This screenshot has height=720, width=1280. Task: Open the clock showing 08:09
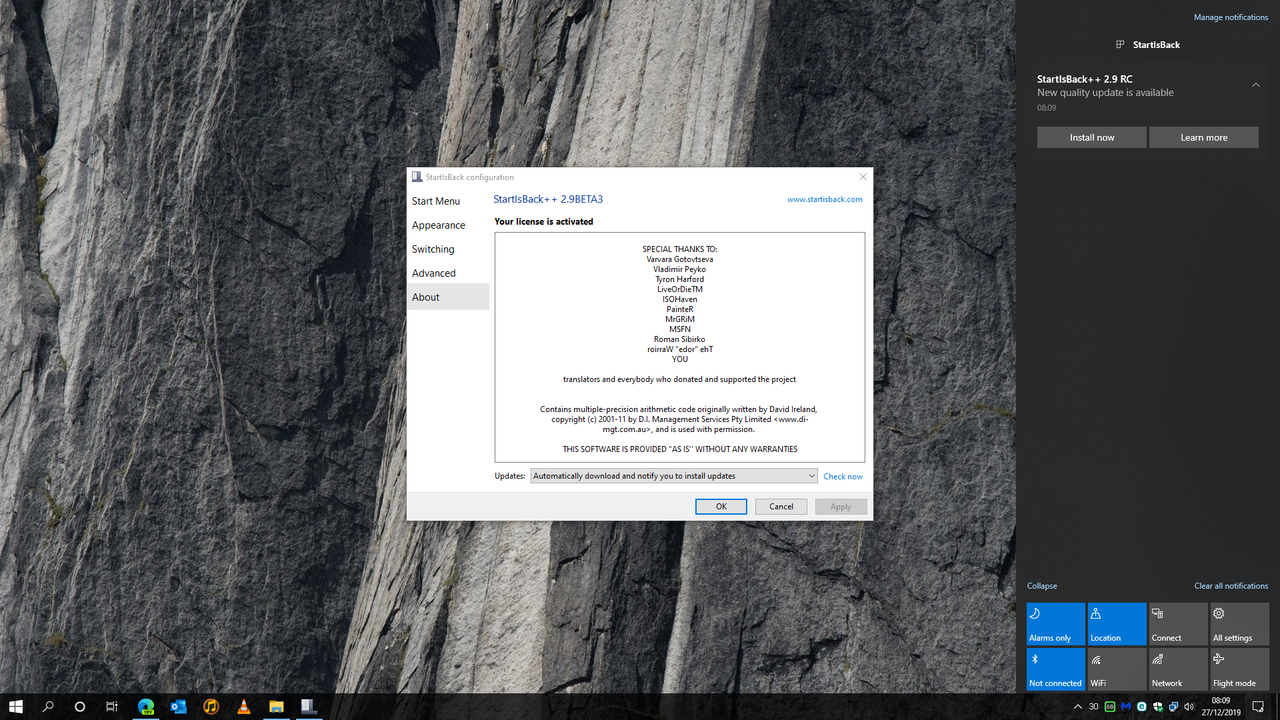click(x=1221, y=706)
